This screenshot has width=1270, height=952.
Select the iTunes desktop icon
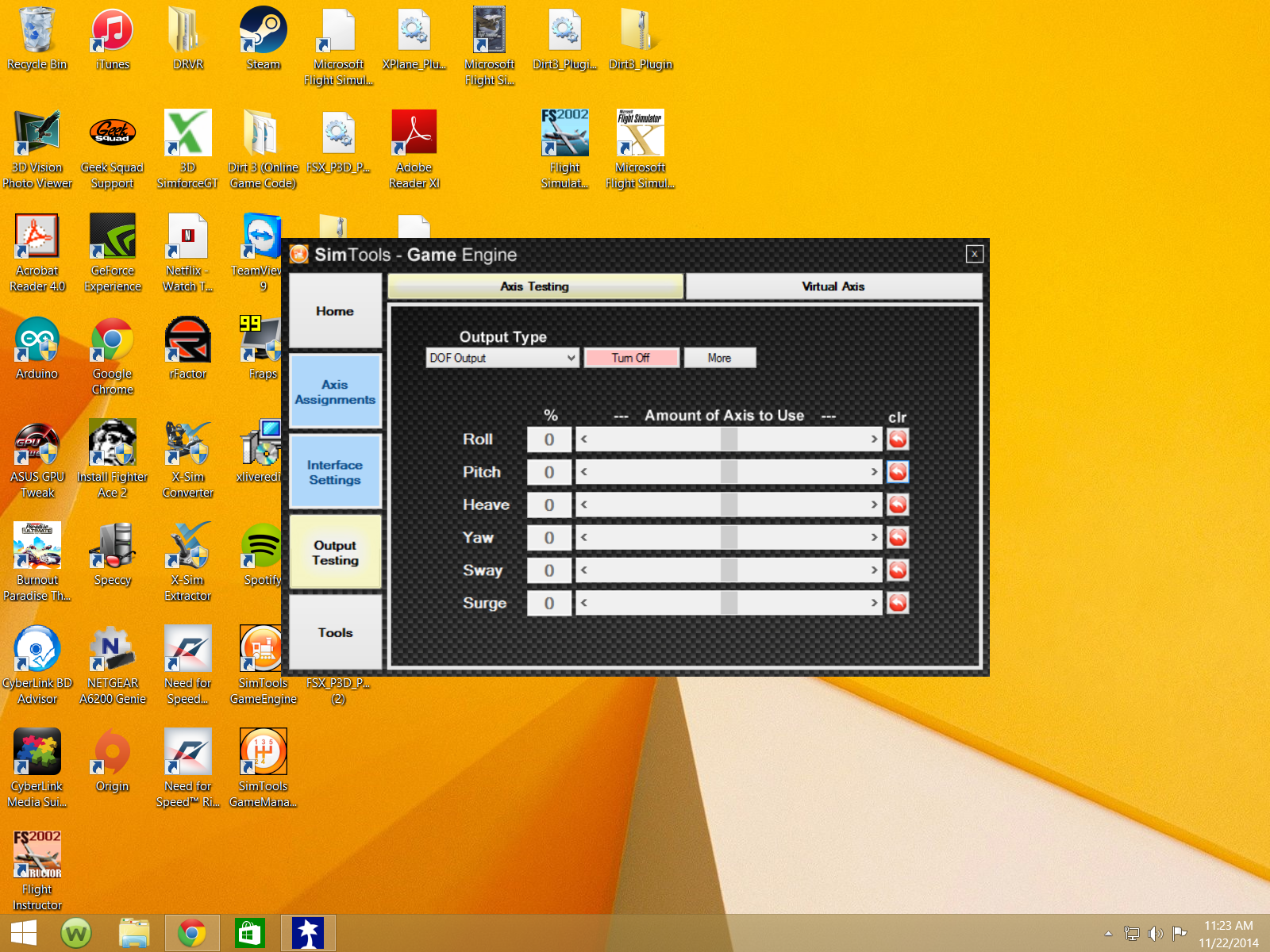coord(113,38)
